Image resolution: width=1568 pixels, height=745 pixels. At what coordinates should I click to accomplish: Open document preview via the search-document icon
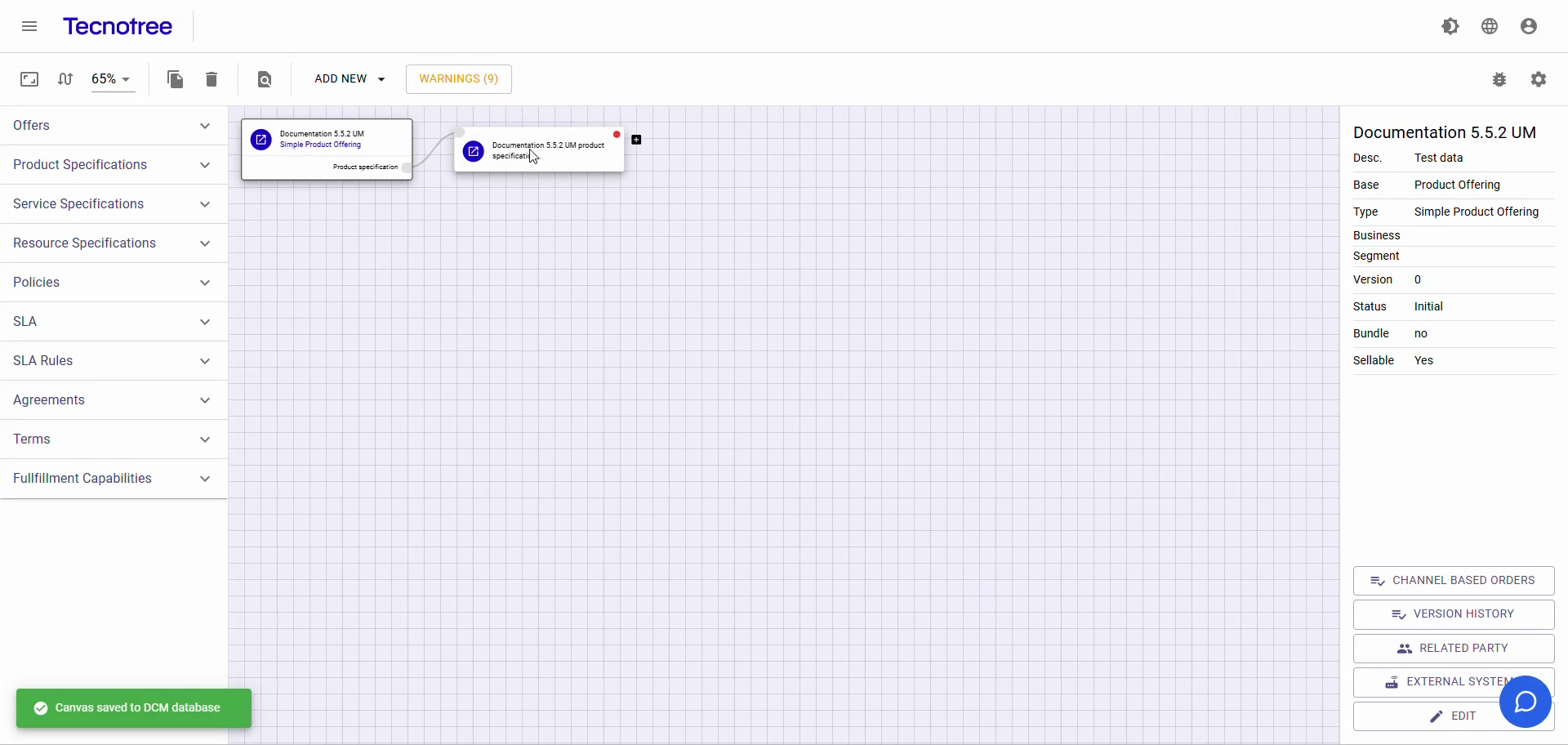pos(264,79)
